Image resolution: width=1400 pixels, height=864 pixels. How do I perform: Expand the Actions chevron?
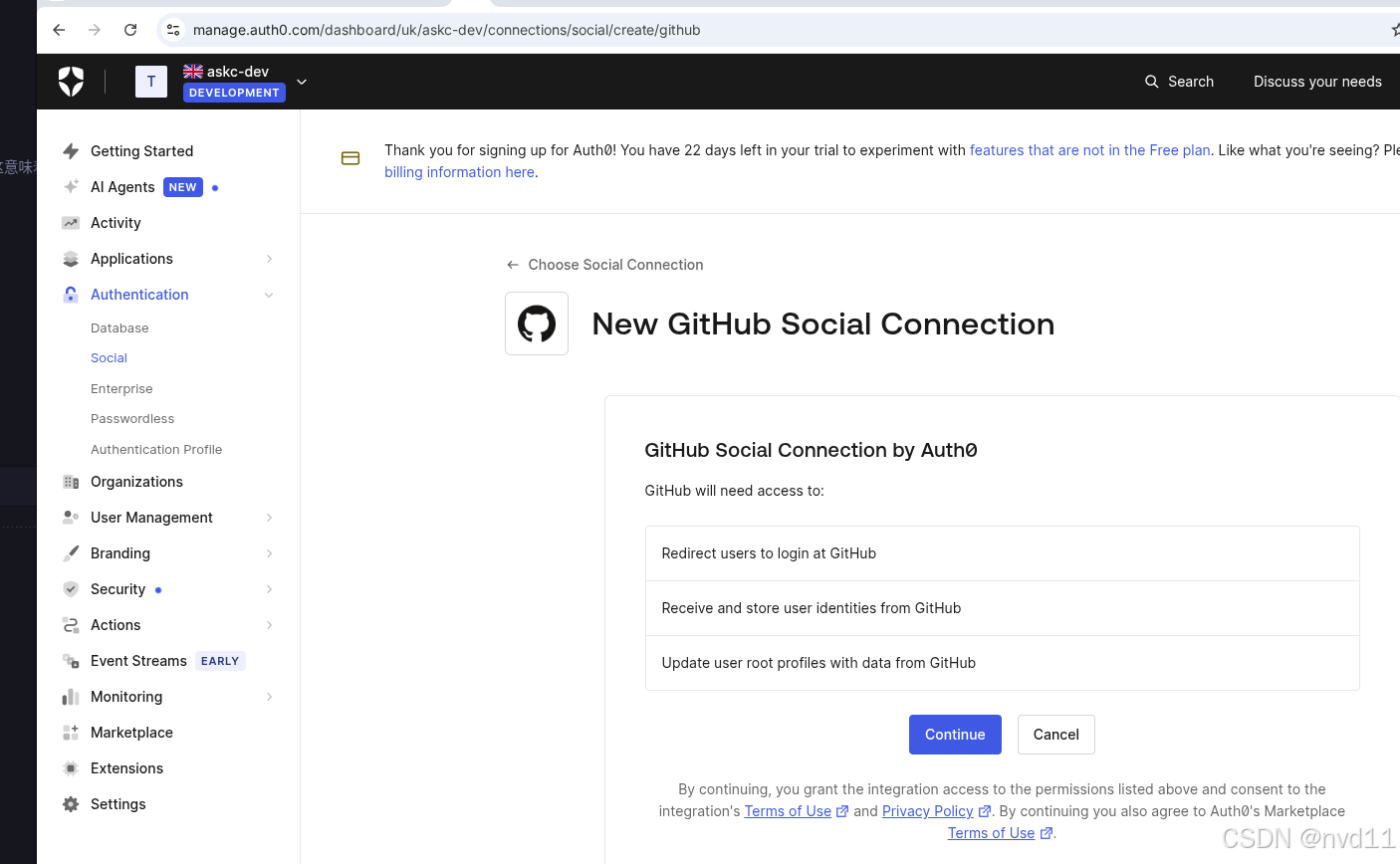[x=270, y=625]
